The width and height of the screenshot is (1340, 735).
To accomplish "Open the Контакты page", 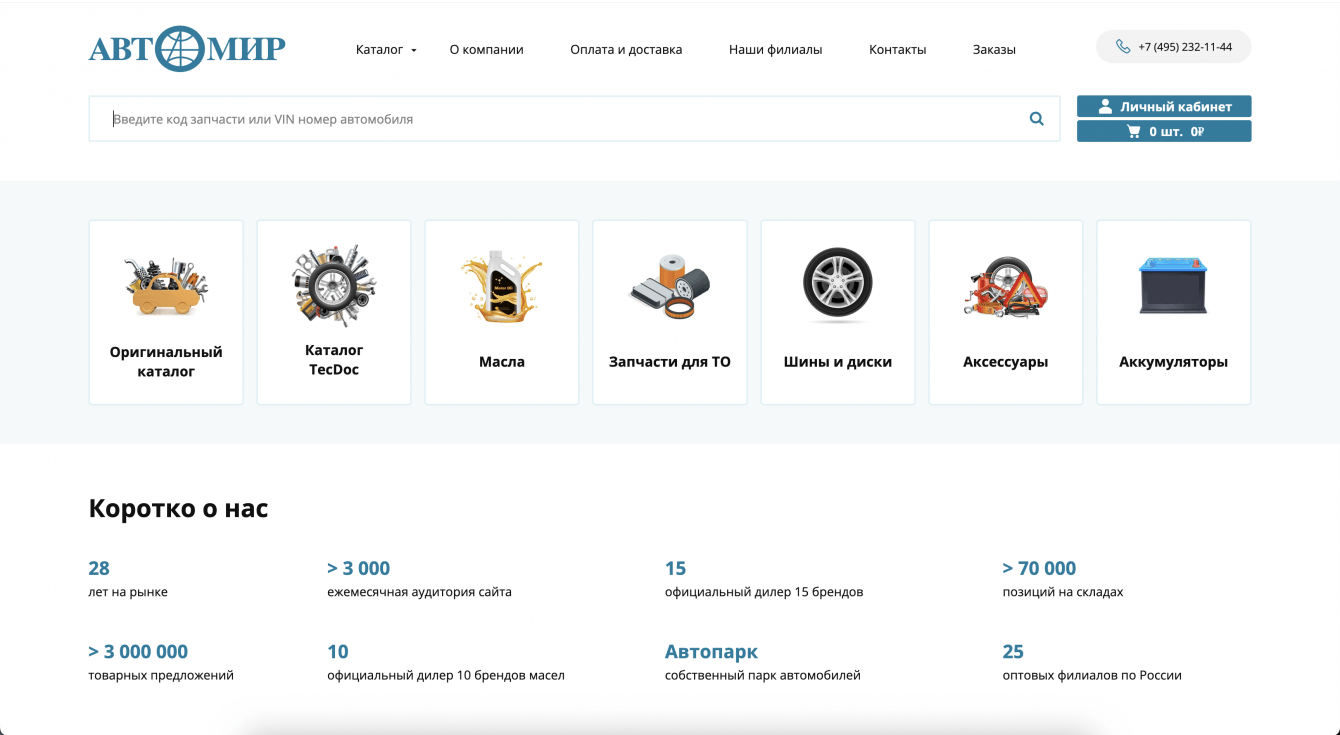I will 897,48.
